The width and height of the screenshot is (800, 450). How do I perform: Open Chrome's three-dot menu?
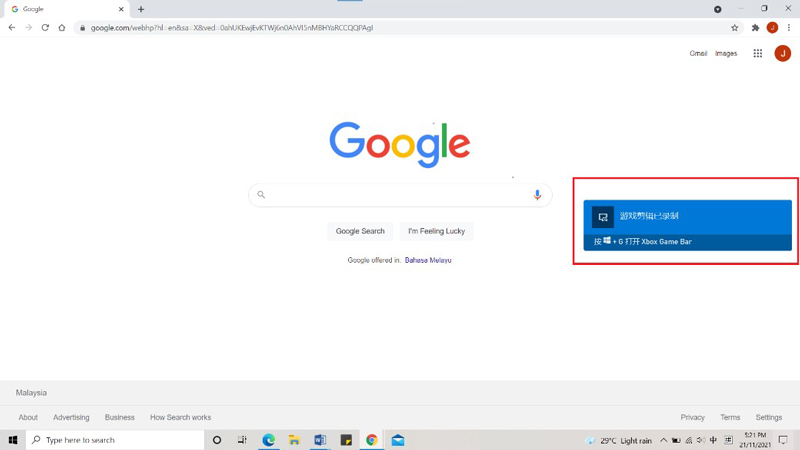click(x=789, y=28)
